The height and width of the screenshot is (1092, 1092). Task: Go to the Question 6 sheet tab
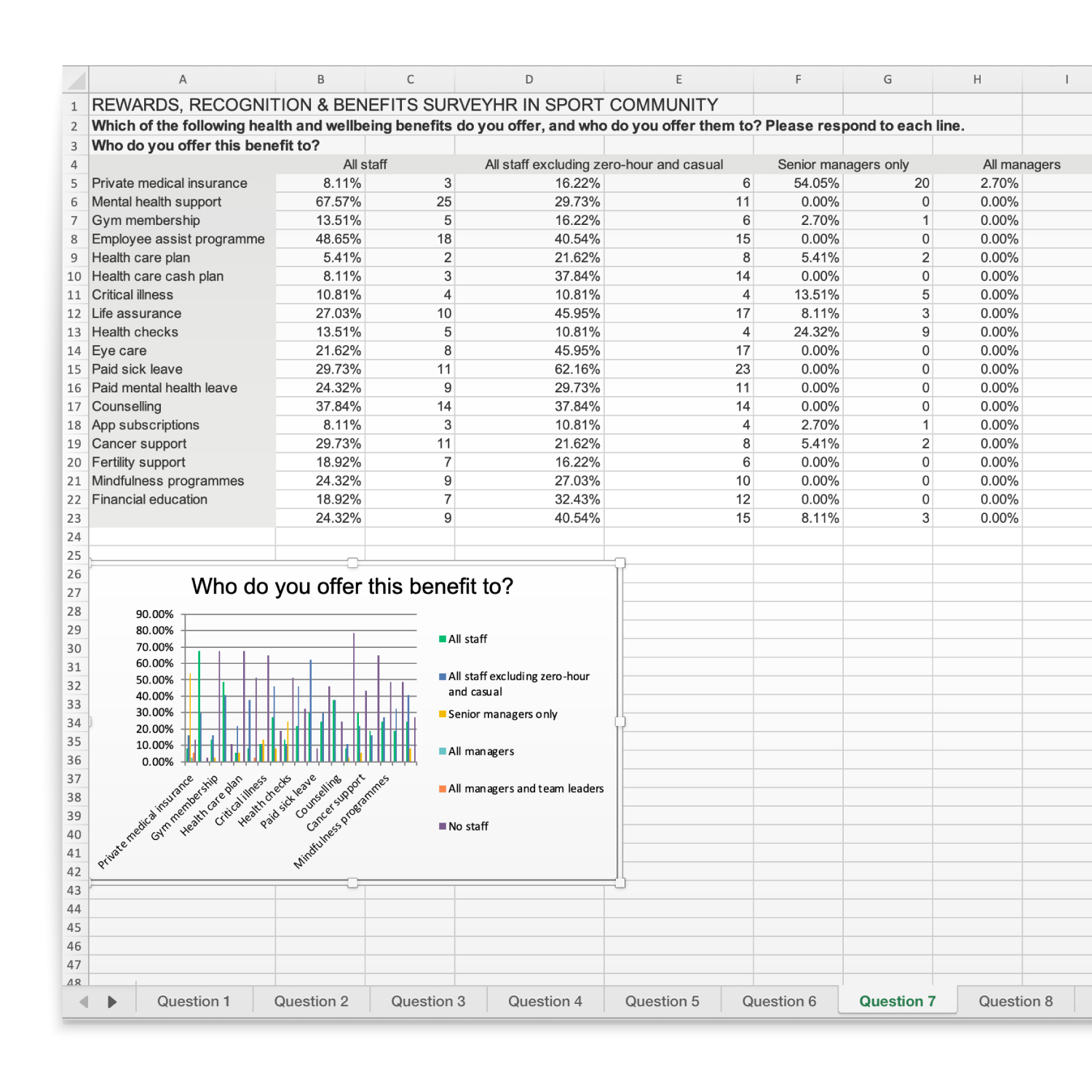(x=779, y=1001)
